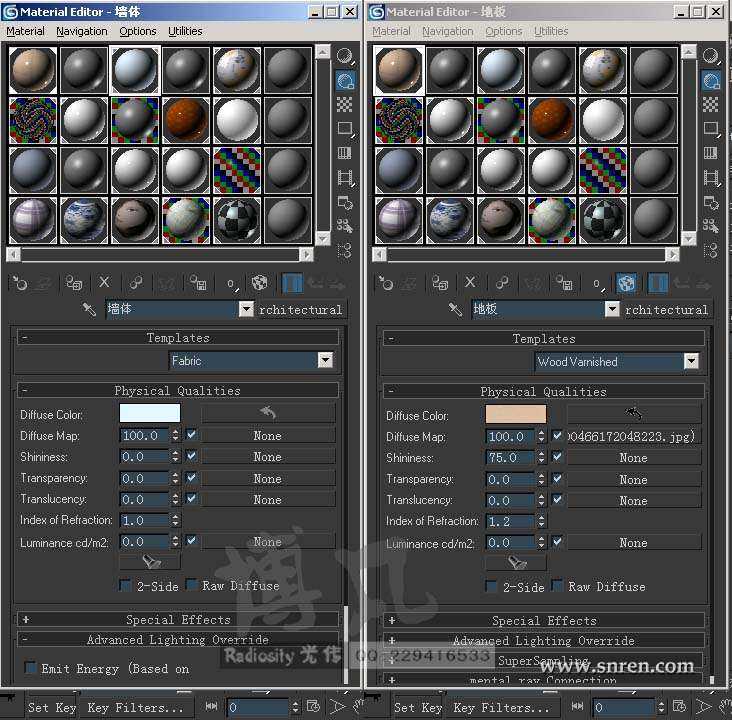The width and height of the screenshot is (732, 720).
Task: Enable 2-Side checkbox in left editor
Action: [126, 585]
